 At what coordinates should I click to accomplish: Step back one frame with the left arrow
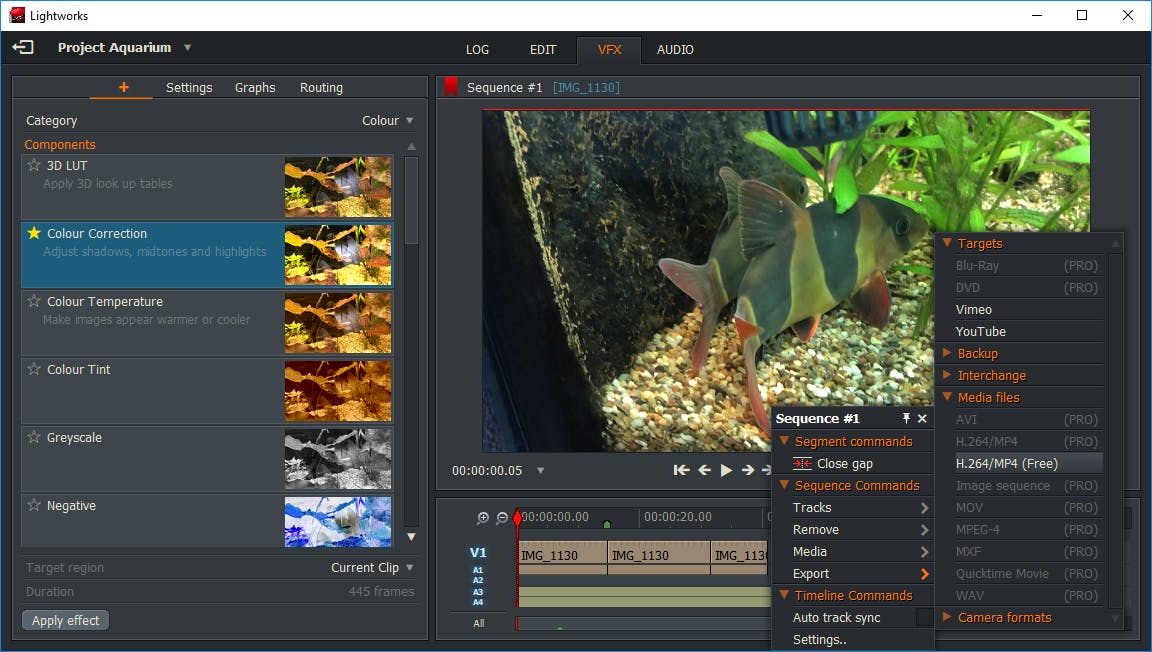pos(704,470)
